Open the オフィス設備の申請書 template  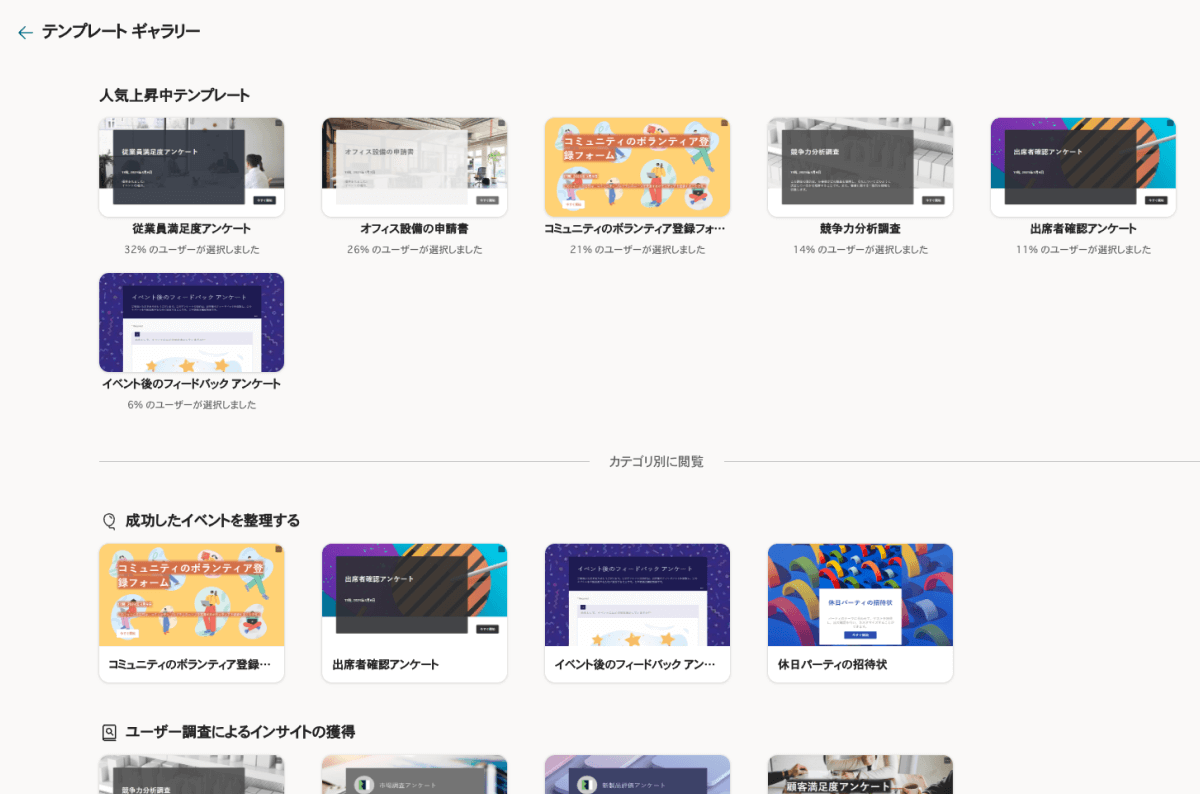point(414,167)
